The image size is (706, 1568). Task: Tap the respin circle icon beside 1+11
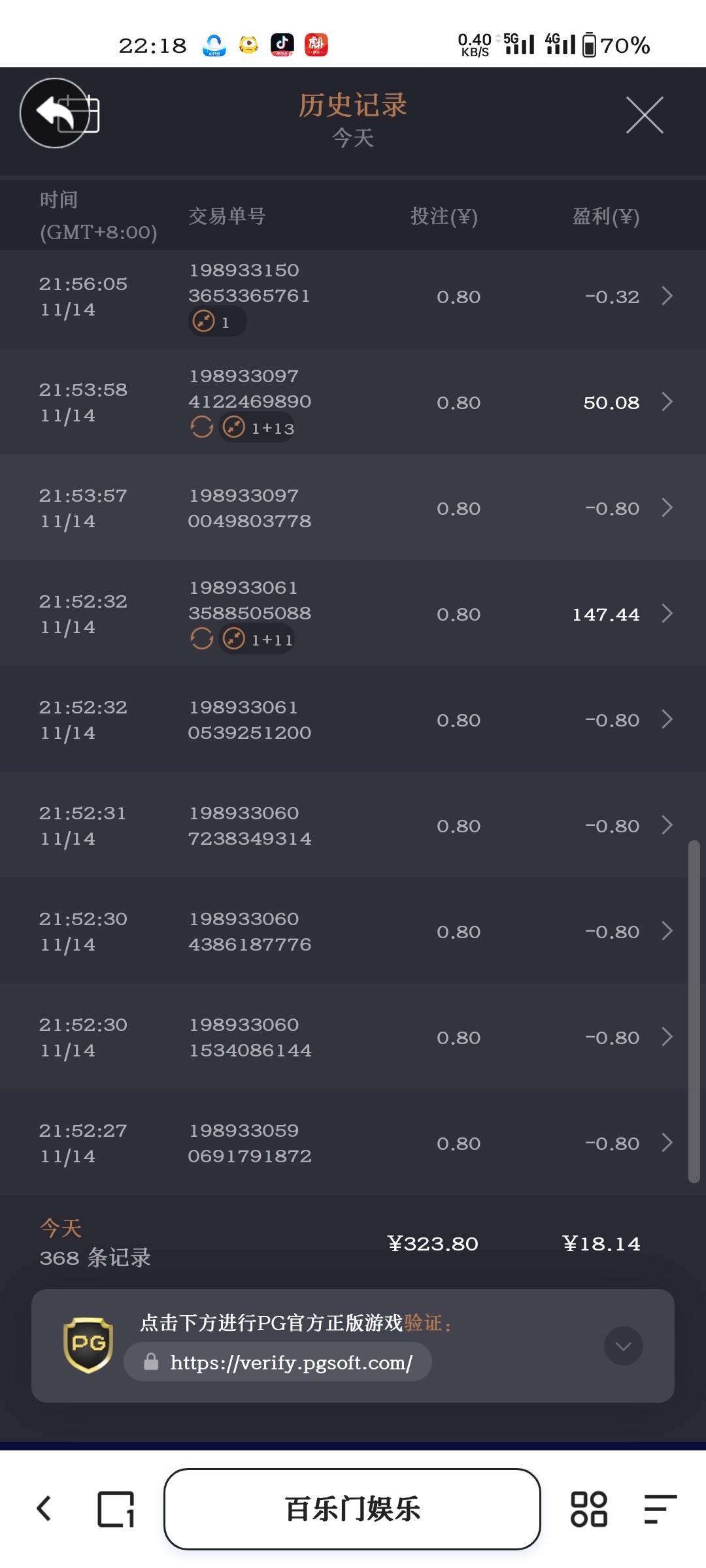pyautogui.click(x=202, y=638)
